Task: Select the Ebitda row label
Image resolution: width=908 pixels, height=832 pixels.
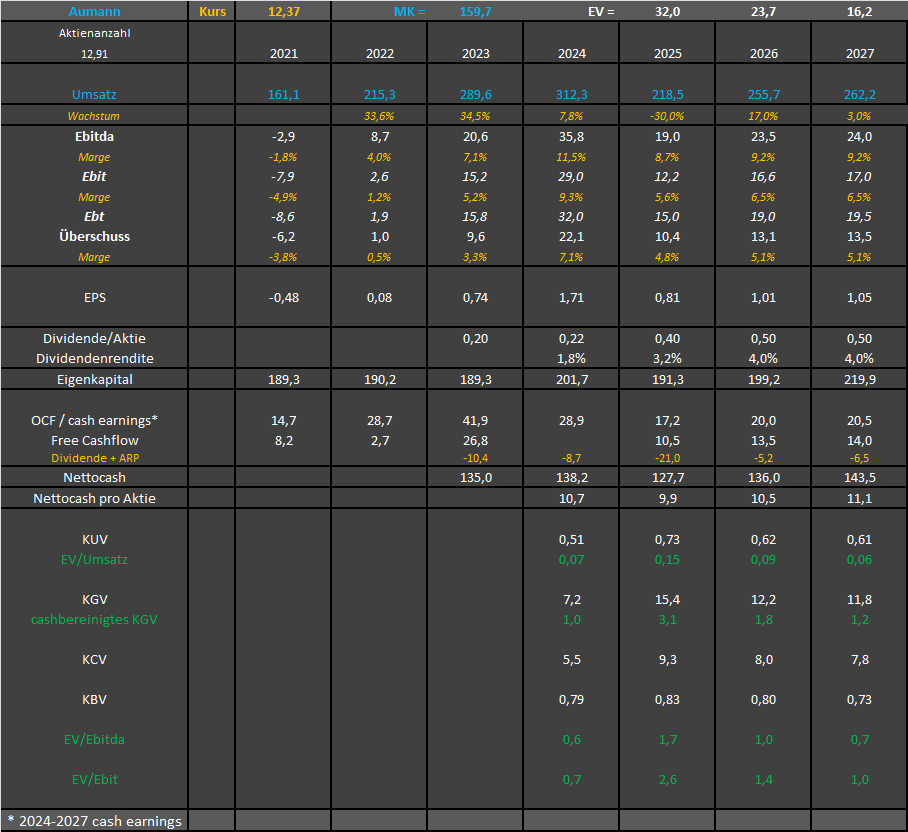Action: [94, 137]
